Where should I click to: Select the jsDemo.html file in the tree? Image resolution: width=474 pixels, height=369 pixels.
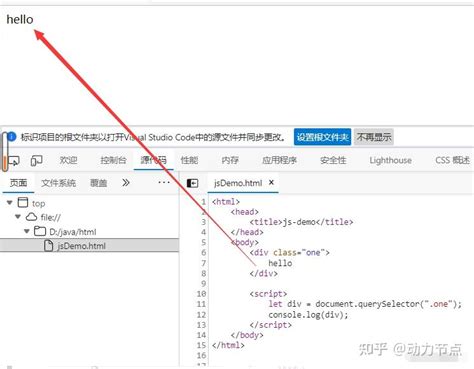[x=89, y=246]
